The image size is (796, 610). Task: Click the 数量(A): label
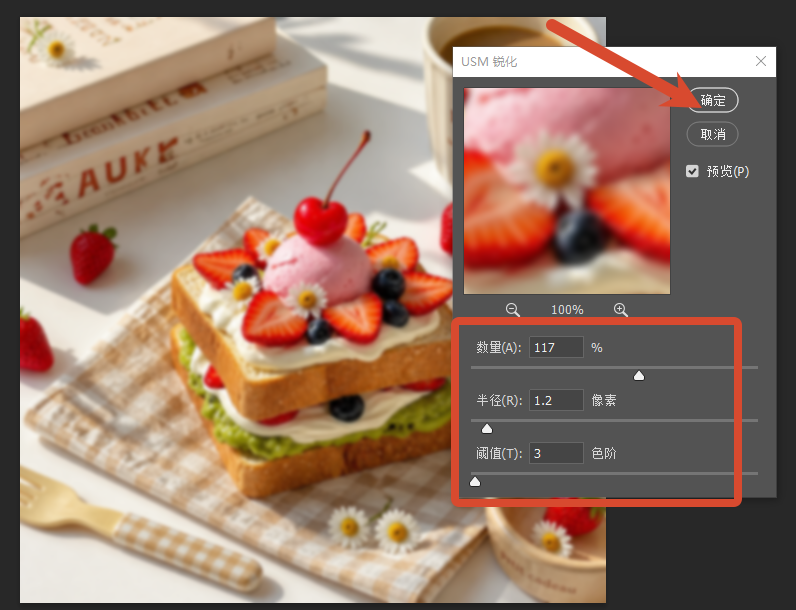(x=499, y=348)
